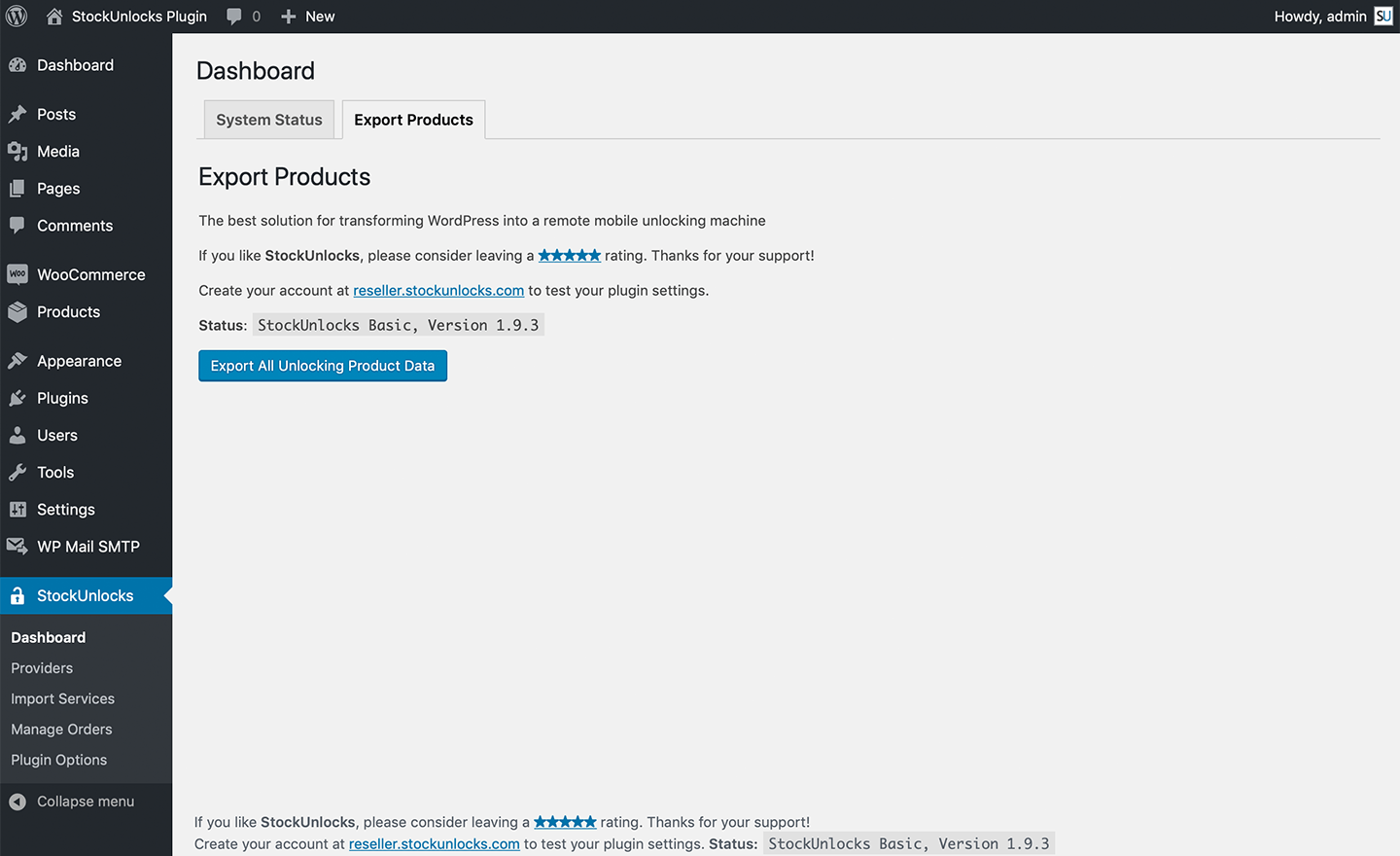Open the New content dropdown
The height and width of the screenshot is (856, 1400).
click(308, 17)
